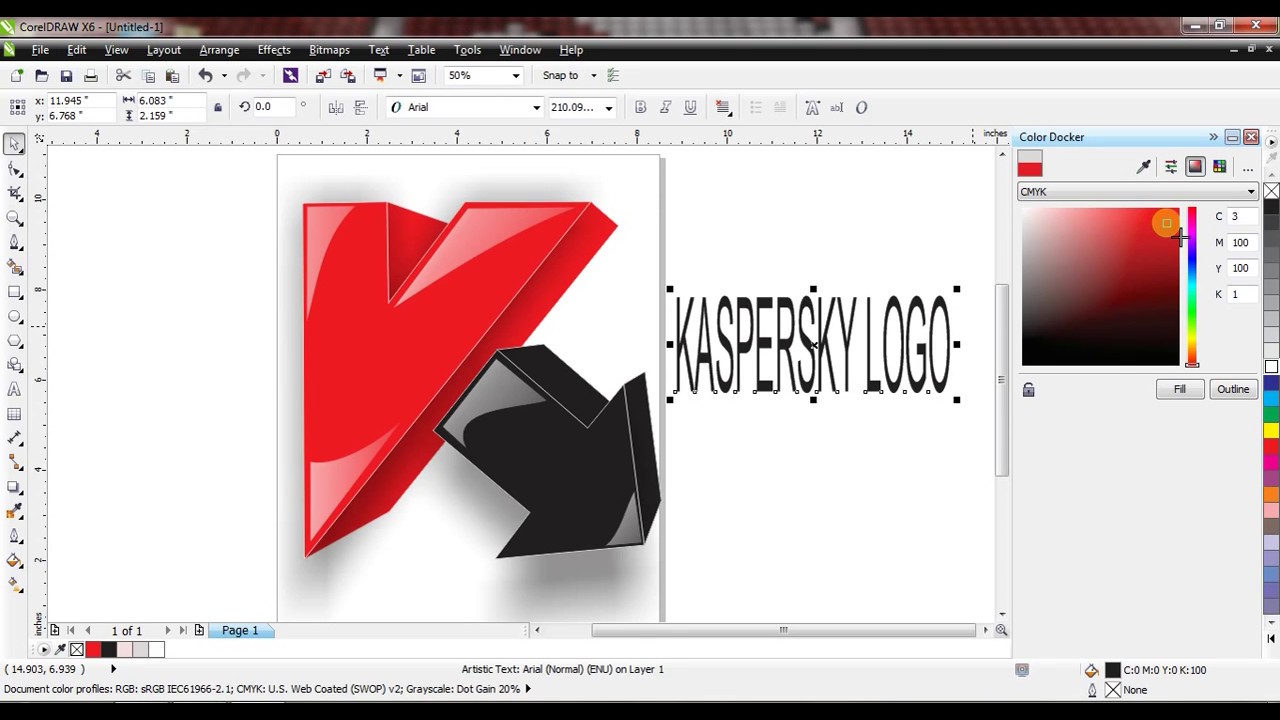
Task: Open the application launcher dropdown arrow
Action: point(399,75)
